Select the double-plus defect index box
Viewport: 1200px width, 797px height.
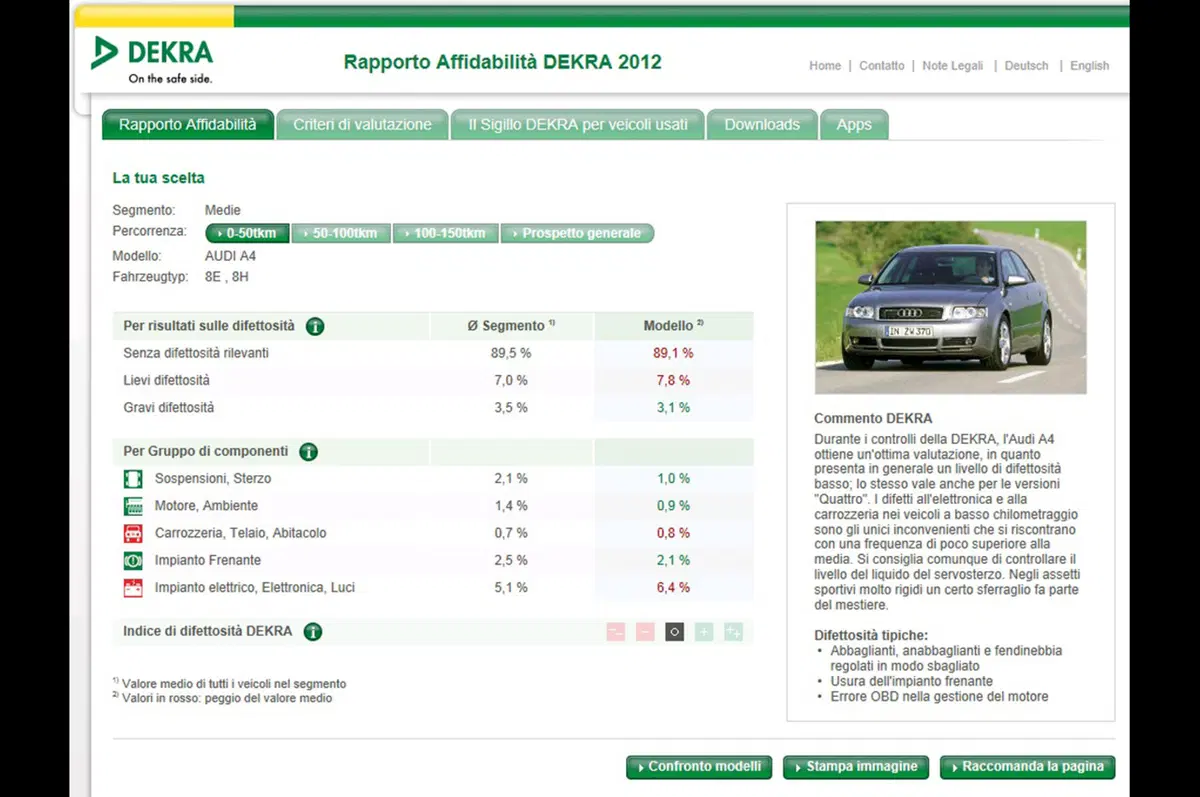(734, 632)
